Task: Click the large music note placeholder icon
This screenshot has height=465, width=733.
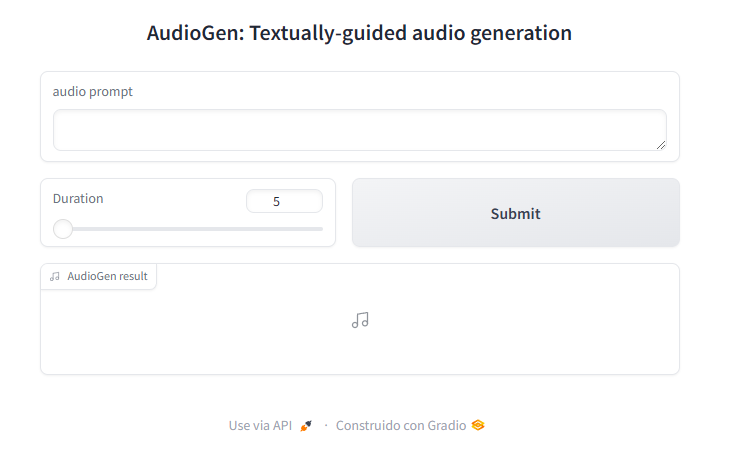Action: pyautogui.click(x=360, y=320)
